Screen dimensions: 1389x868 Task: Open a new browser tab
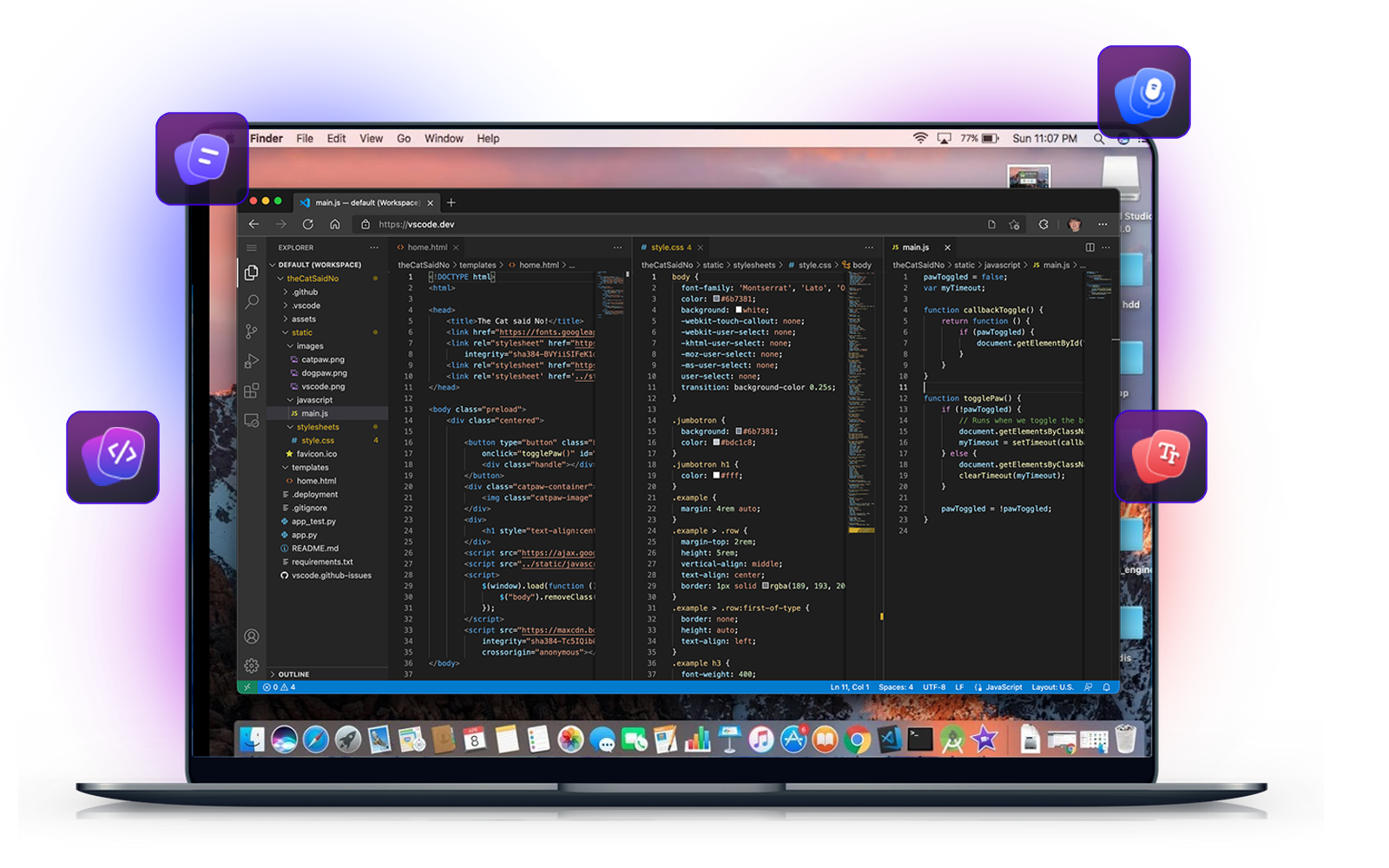[451, 202]
